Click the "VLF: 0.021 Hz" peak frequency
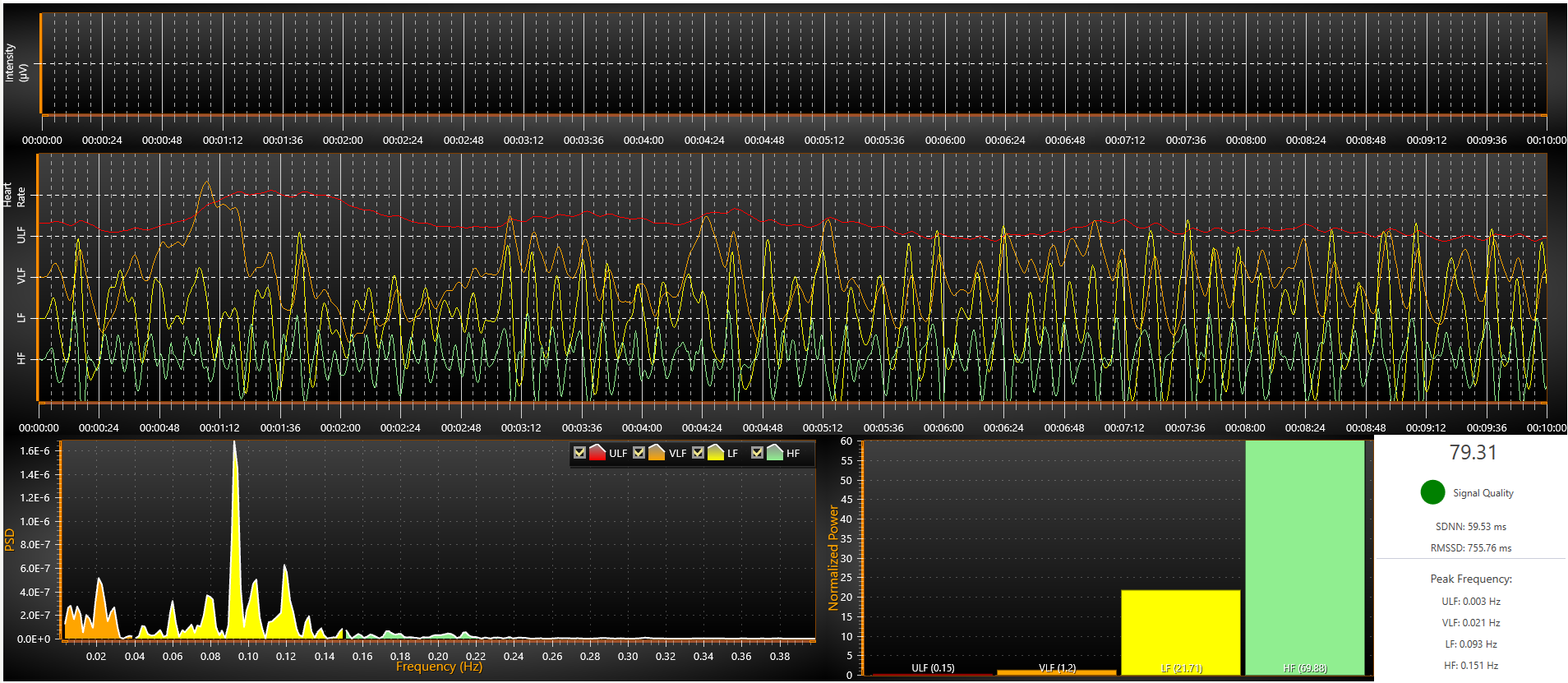The height and width of the screenshot is (683, 1568). [x=1471, y=623]
